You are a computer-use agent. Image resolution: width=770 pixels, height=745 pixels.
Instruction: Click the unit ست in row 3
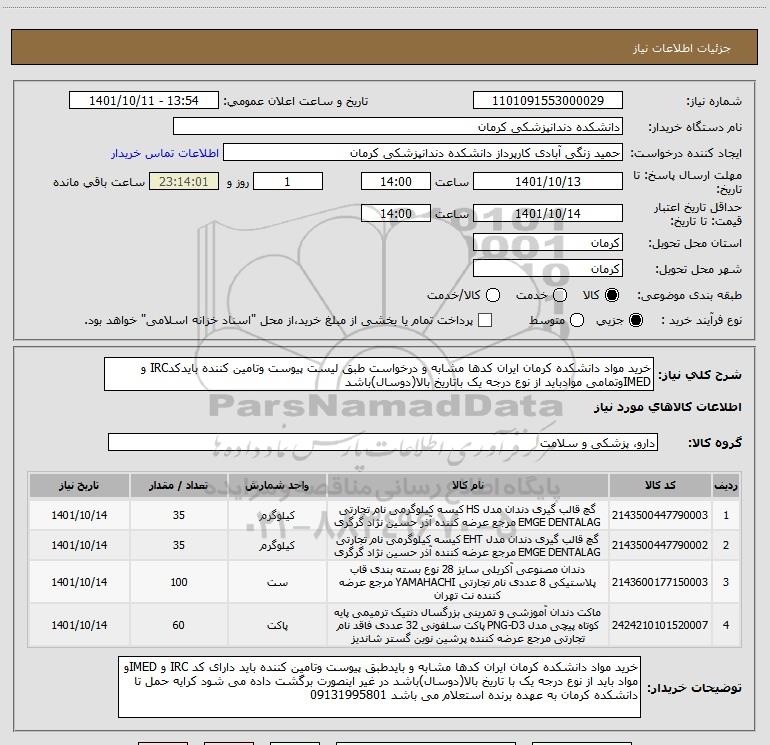click(x=277, y=582)
